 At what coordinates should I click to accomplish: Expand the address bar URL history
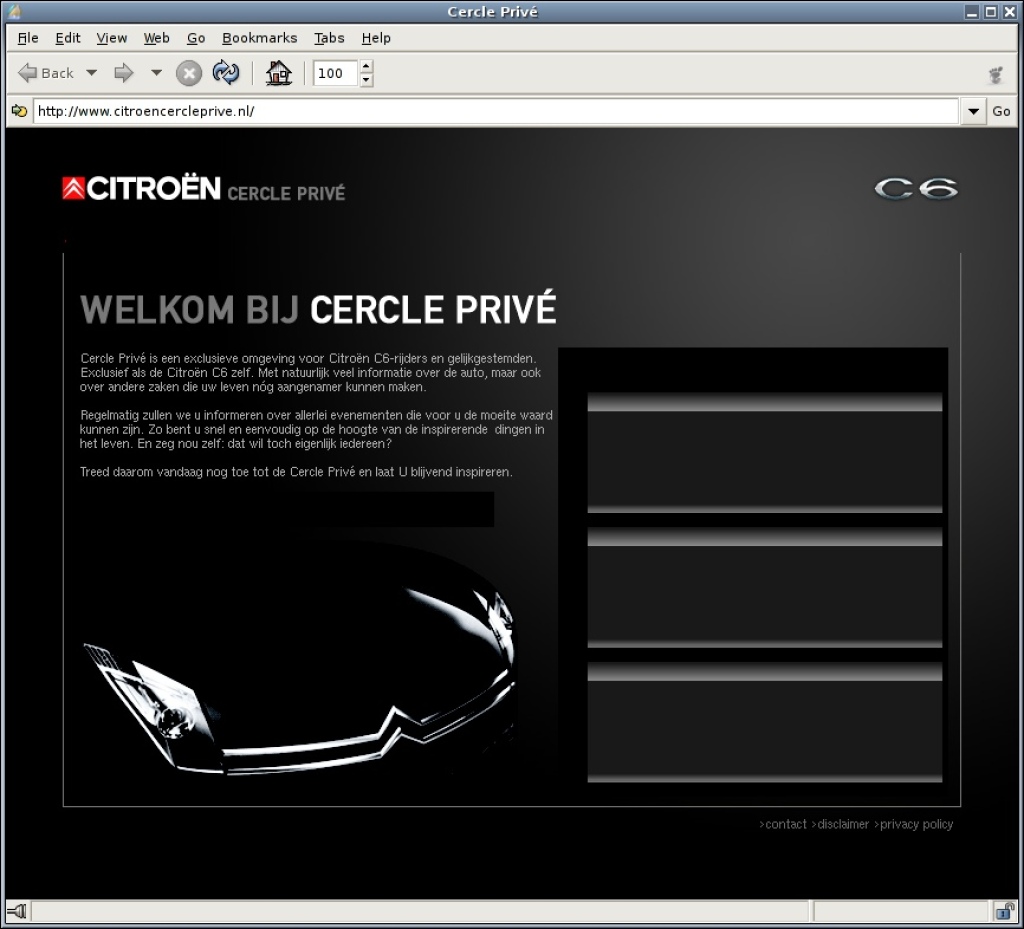pos(972,111)
